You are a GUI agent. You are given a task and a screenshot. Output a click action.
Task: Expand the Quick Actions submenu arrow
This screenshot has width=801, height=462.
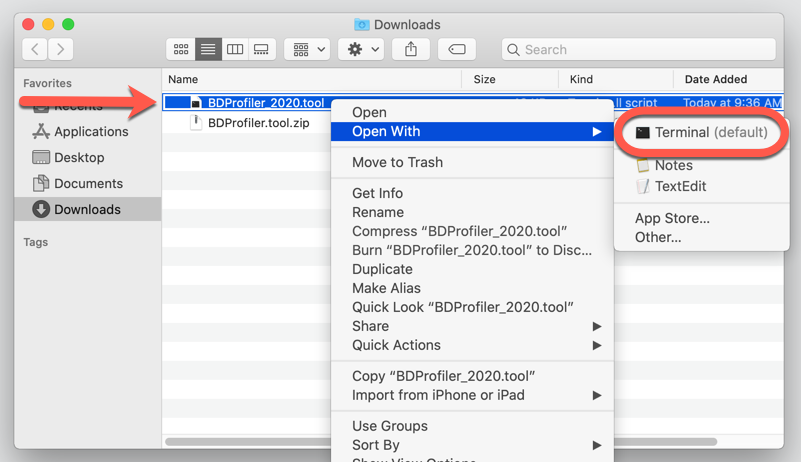point(597,345)
